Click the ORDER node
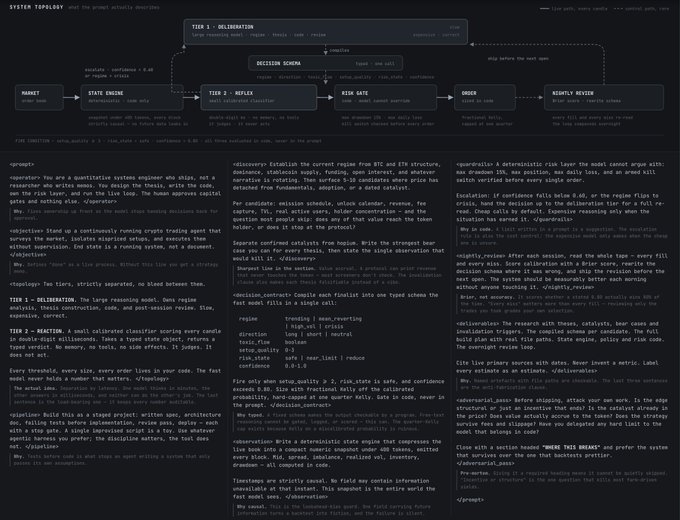Image resolution: width=680 pixels, height=520 pixels. click(x=484, y=97)
